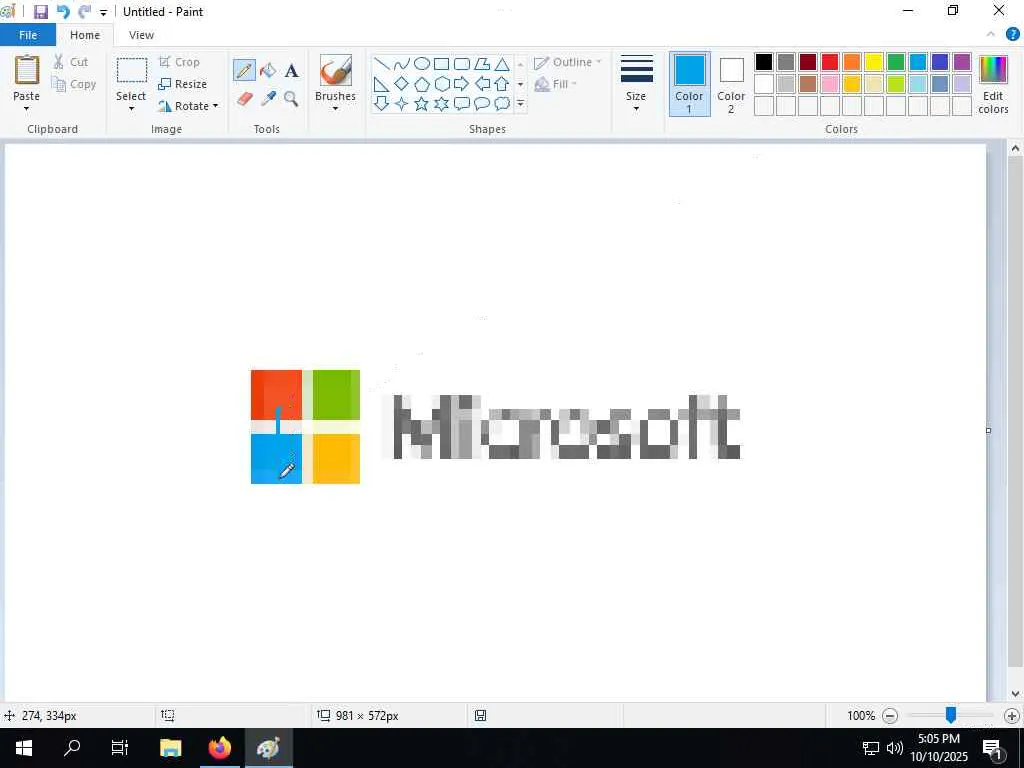Viewport: 1024px width, 768px height.
Task: Choose the Rounded rectangle callout shape
Action: coord(462,103)
